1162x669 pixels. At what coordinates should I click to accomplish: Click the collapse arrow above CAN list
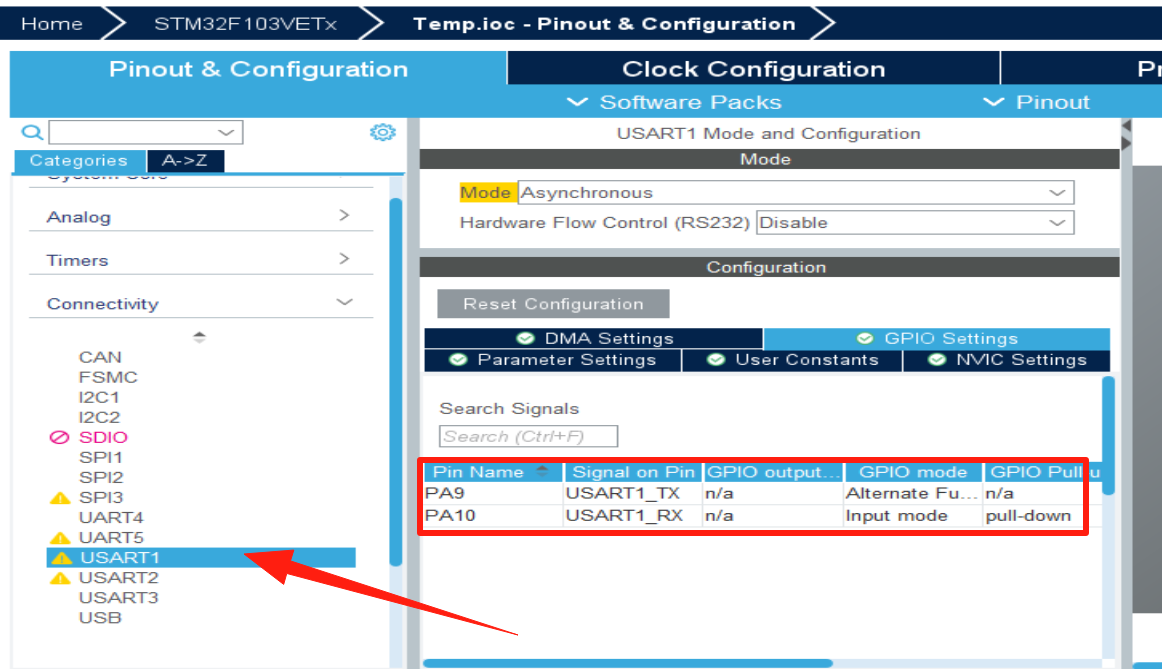[x=199, y=337]
